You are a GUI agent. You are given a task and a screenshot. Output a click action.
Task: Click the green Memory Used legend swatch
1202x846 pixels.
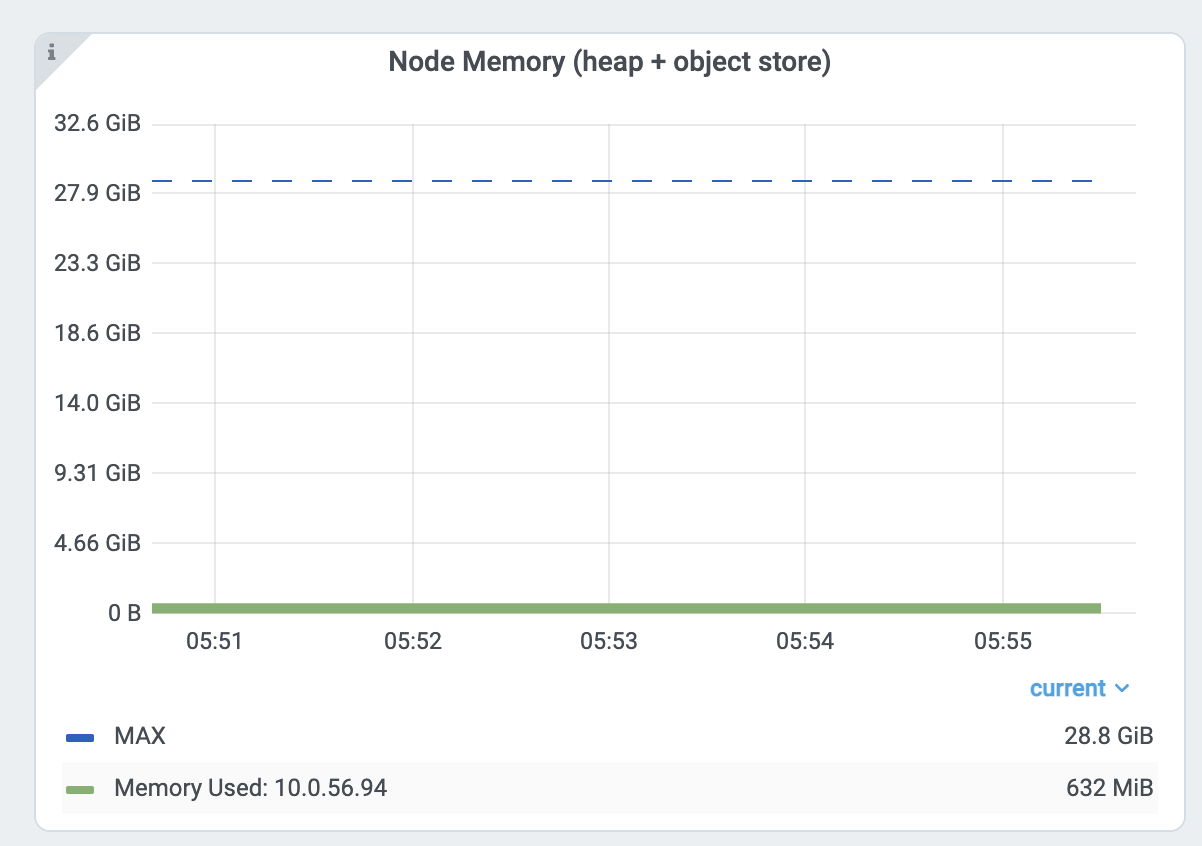coord(79,788)
